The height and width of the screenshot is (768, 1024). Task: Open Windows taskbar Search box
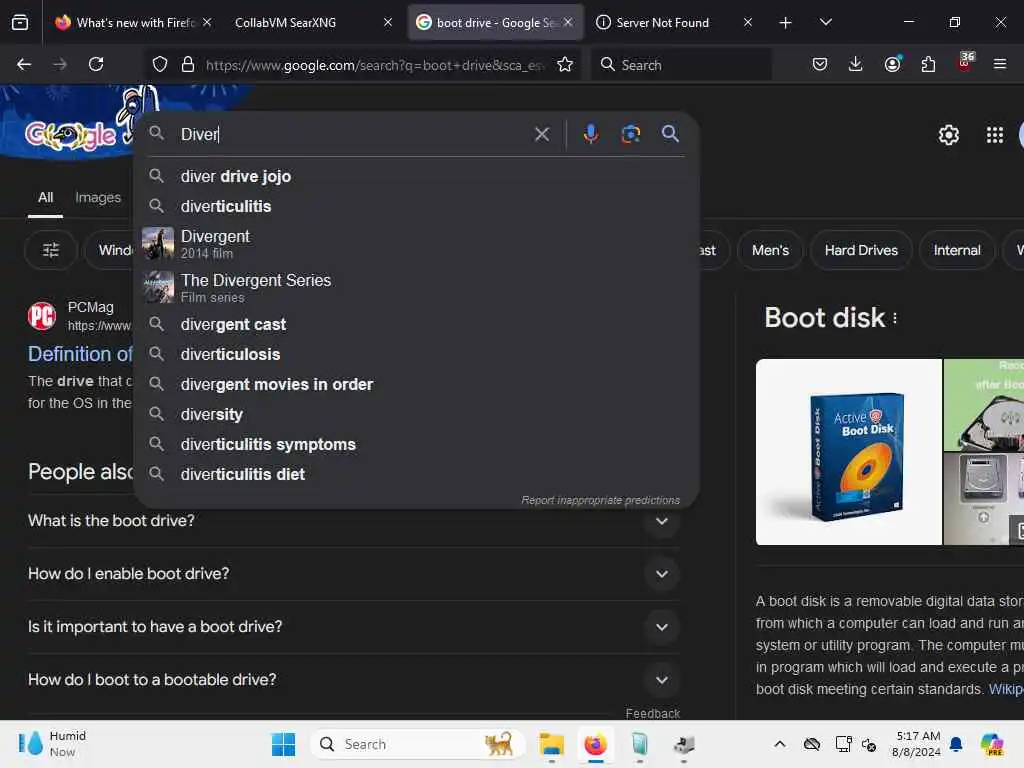418,744
